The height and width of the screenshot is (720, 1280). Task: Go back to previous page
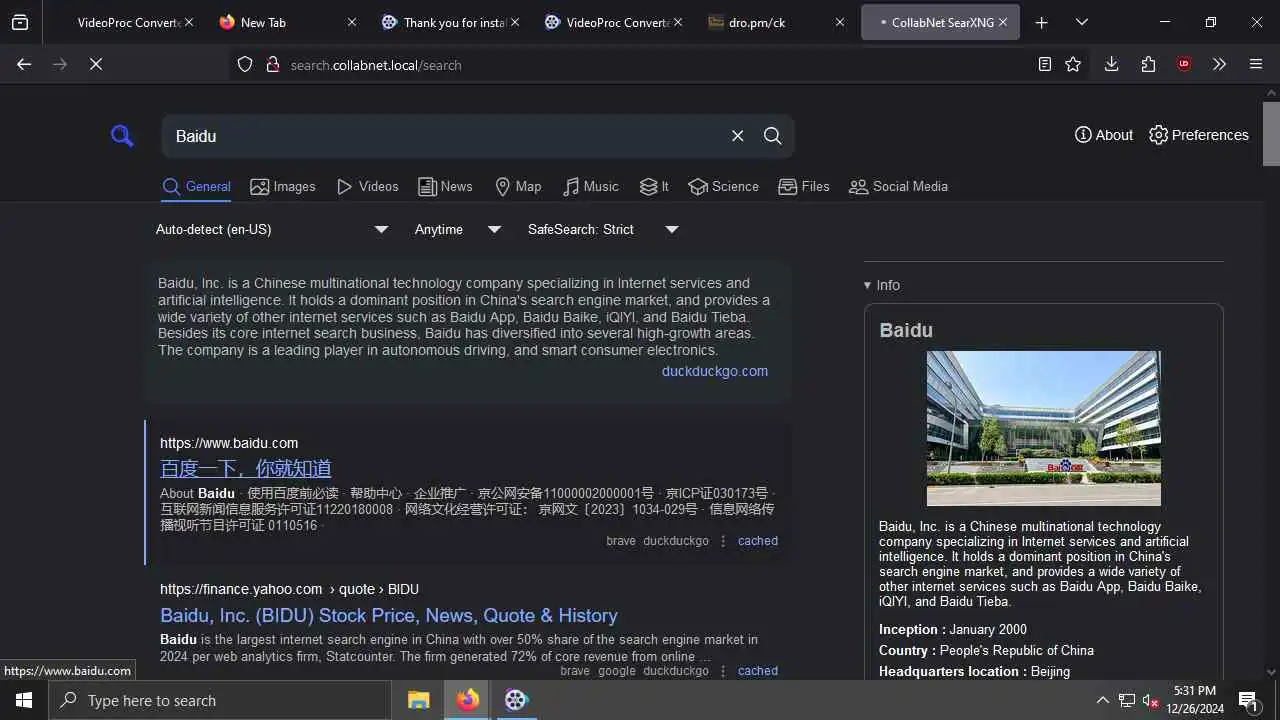click(x=24, y=64)
